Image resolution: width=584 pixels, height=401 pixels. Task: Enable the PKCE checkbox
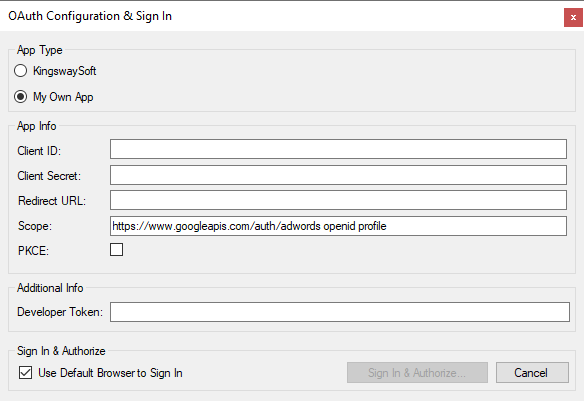117,249
